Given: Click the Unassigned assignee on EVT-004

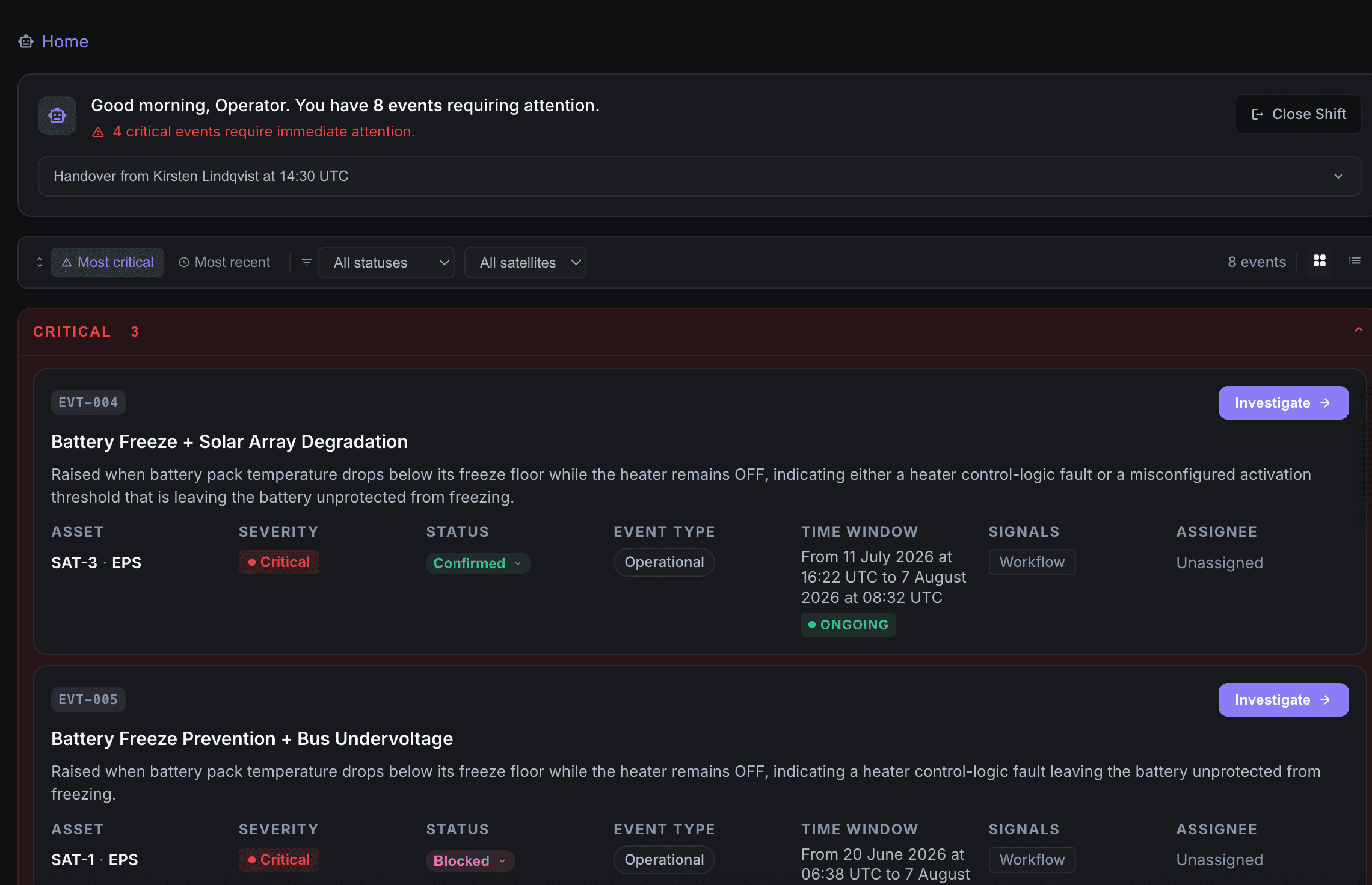Looking at the screenshot, I should (1219, 563).
